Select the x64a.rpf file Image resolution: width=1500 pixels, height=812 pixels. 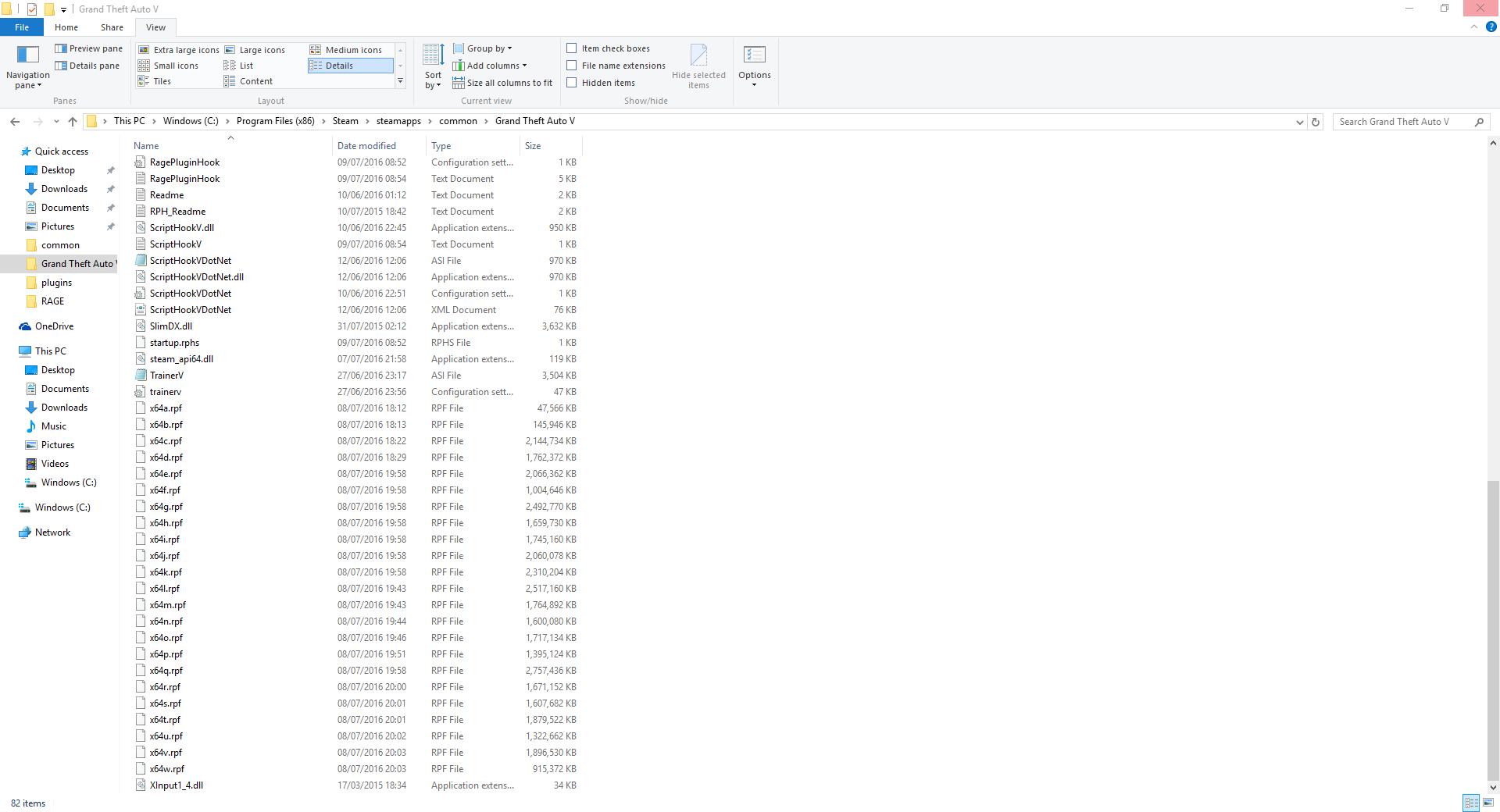(166, 408)
